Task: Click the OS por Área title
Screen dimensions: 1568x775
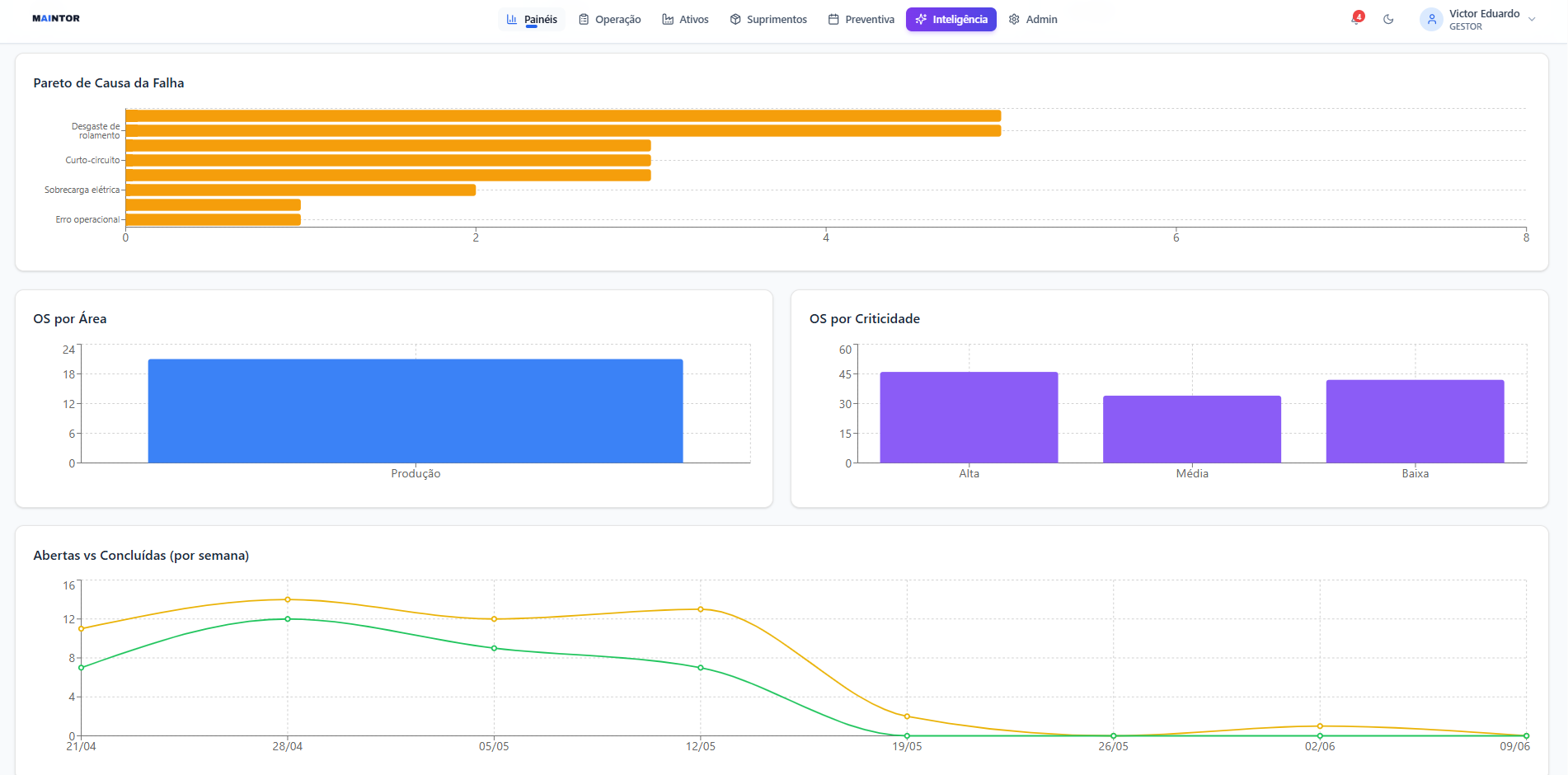Action: tap(70, 318)
